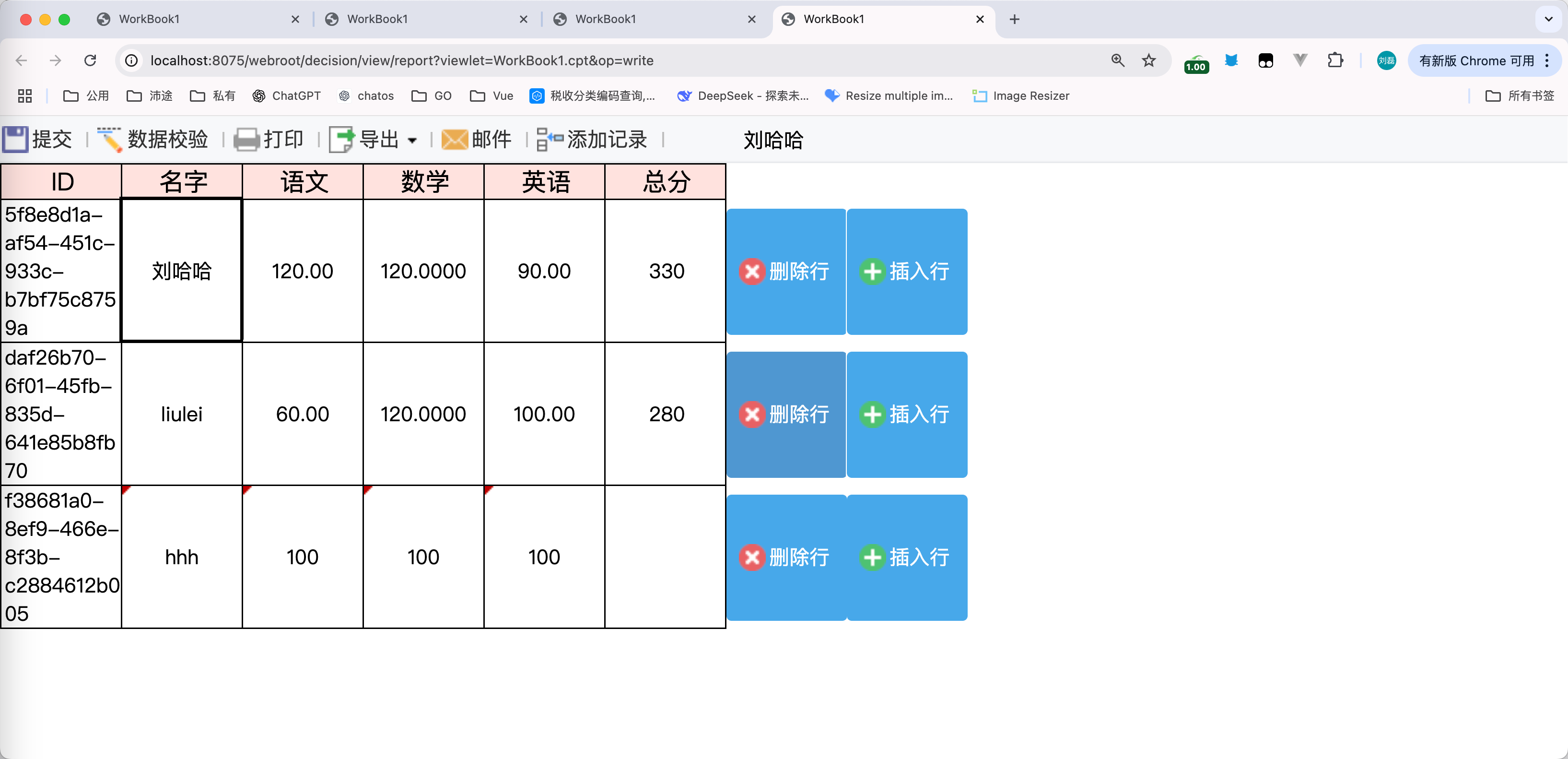Open the DeepSeek bookmark

pos(743,95)
